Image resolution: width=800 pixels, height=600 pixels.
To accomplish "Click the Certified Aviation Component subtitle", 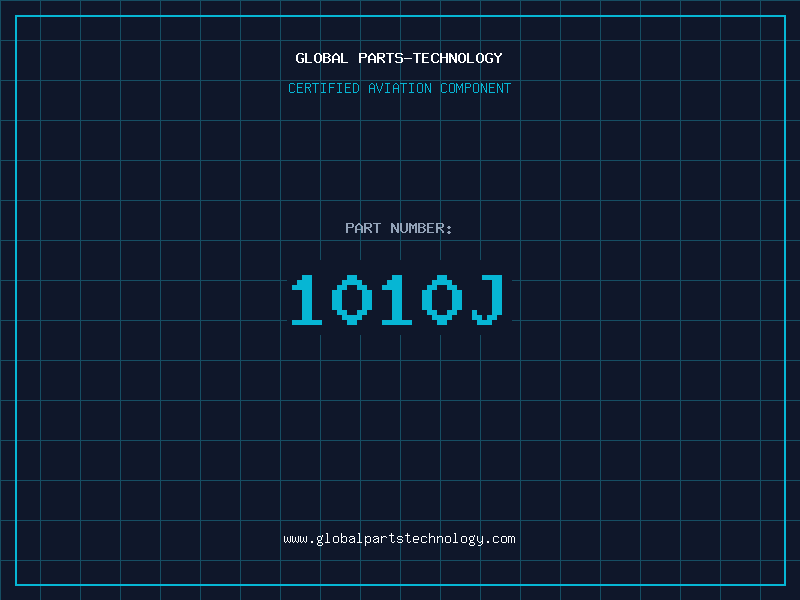I will (x=399, y=88).
